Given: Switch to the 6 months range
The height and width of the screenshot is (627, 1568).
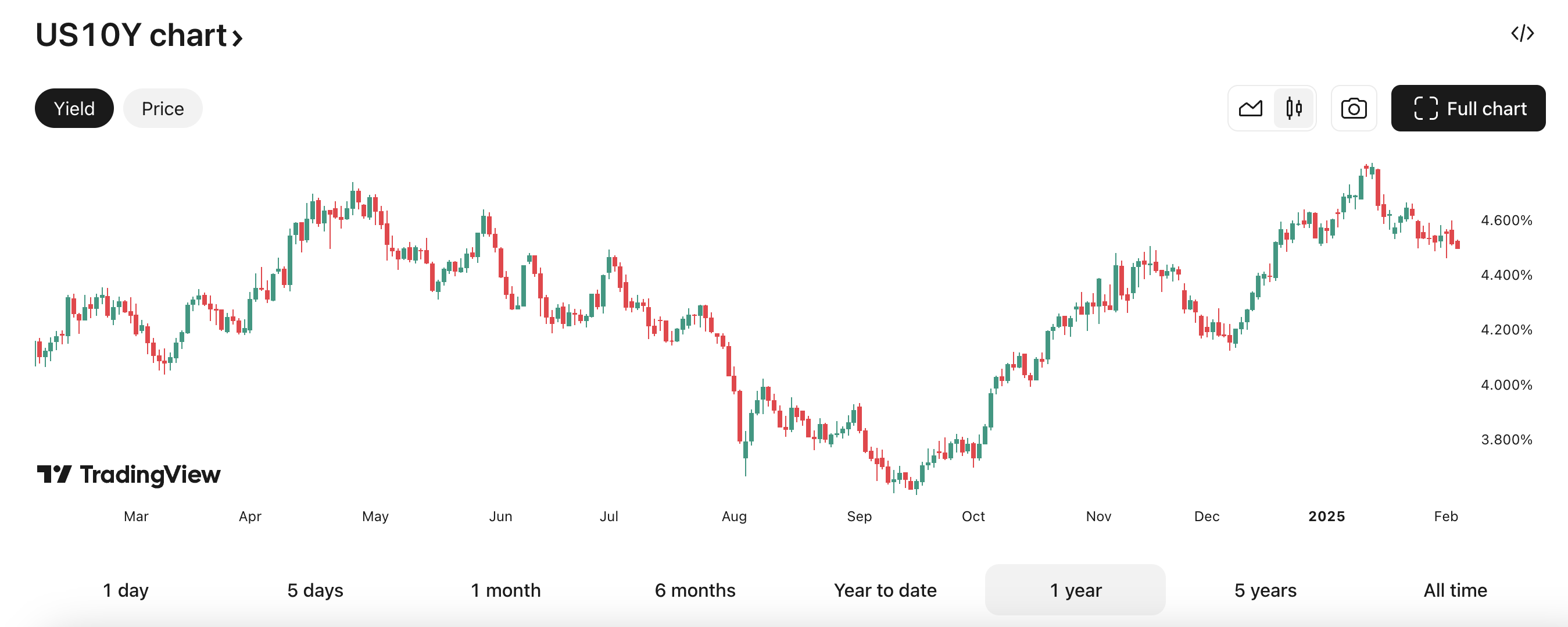Looking at the screenshot, I should (x=694, y=589).
